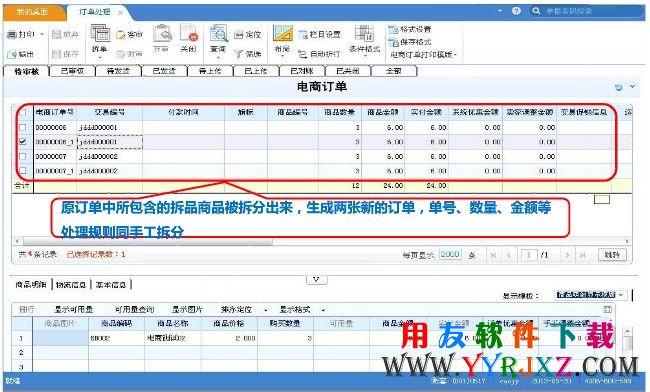Click the first page navigation arrow
This screenshot has height=392, width=650.
coord(493,255)
